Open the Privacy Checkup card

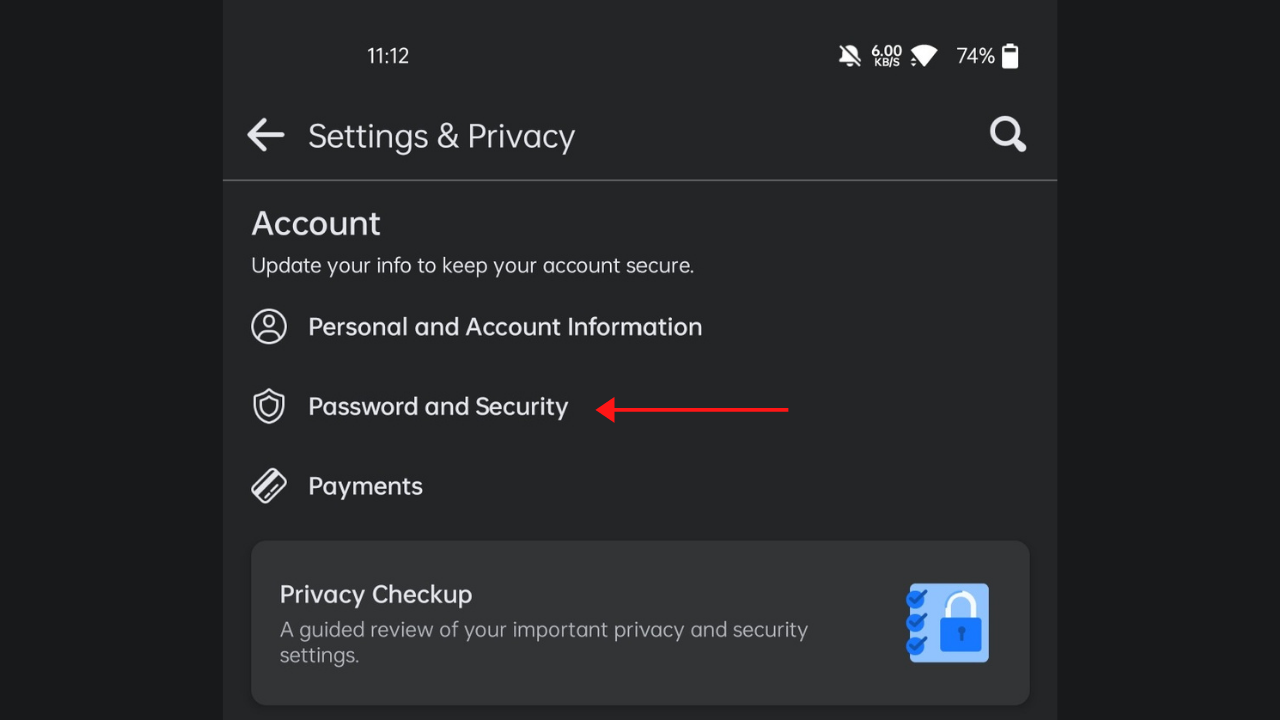640,623
